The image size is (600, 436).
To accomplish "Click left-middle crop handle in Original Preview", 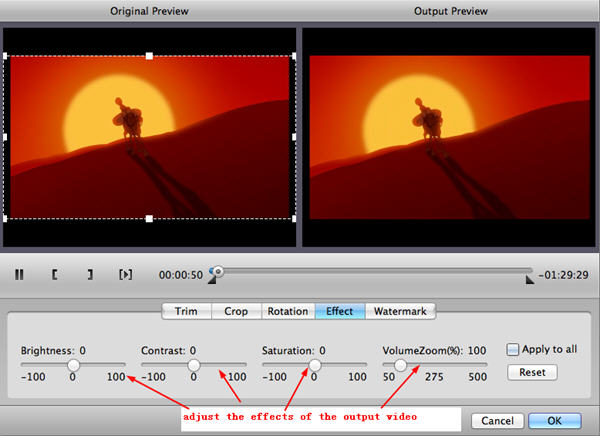I will (x=5, y=137).
